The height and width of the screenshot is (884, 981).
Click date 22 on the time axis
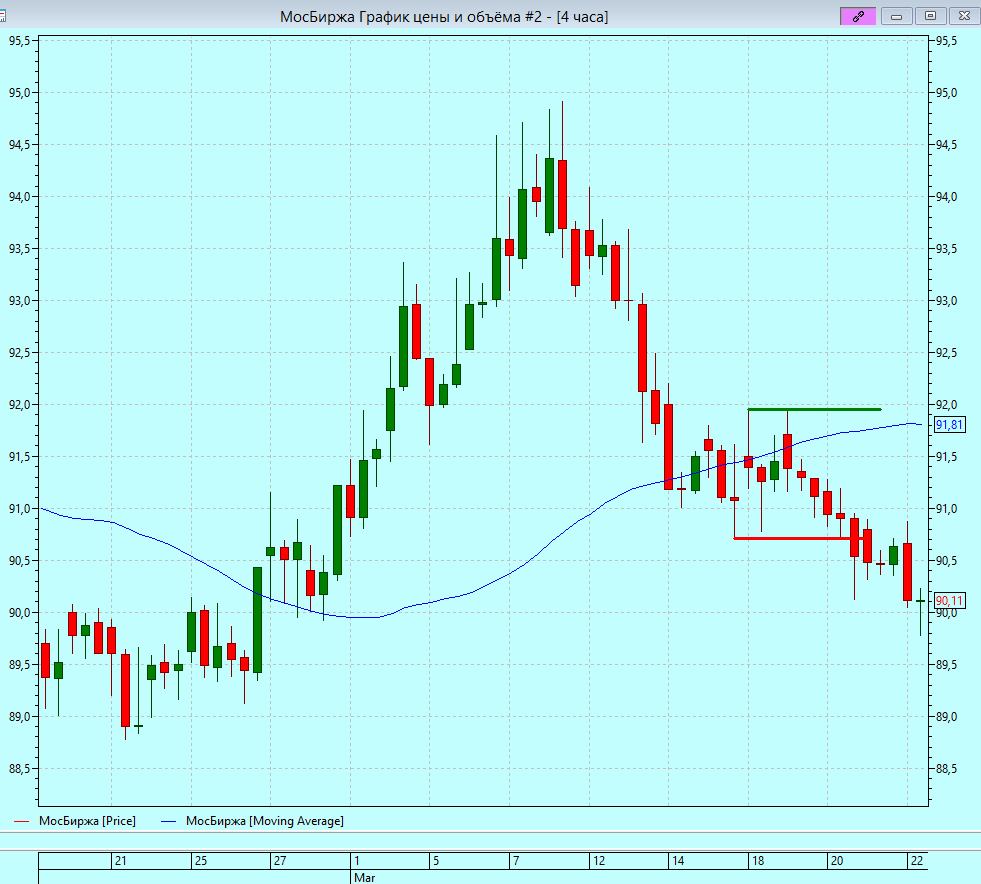point(917,861)
